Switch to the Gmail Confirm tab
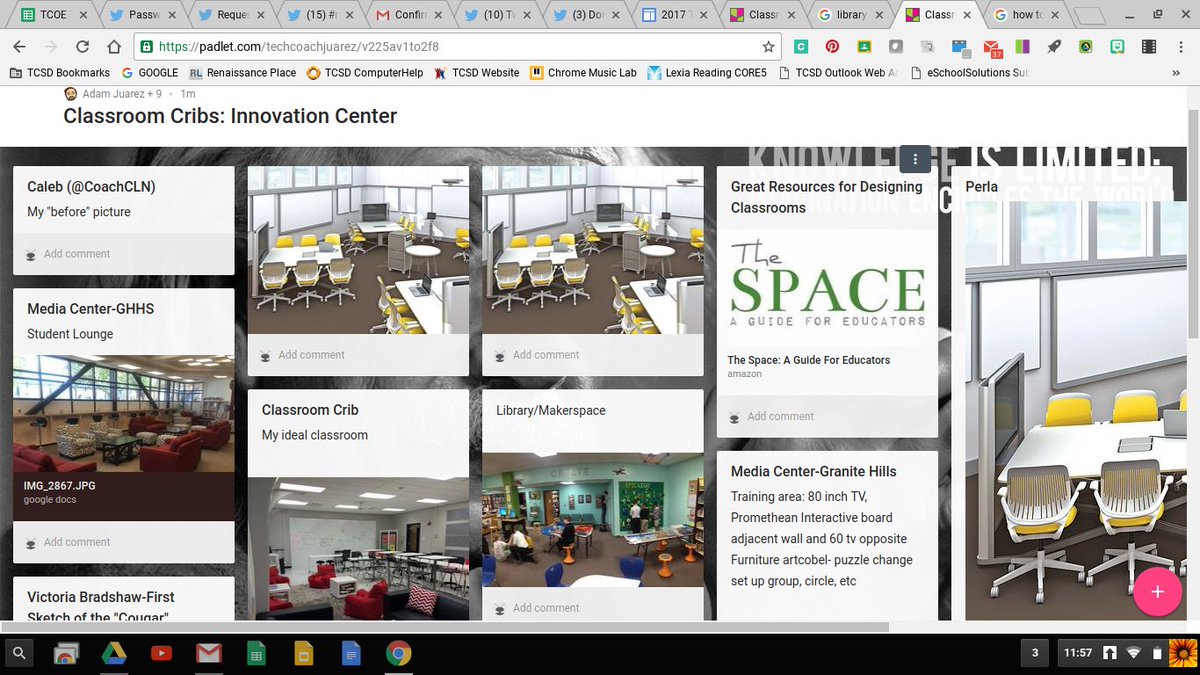The width and height of the screenshot is (1200, 675). [x=410, y=15]
